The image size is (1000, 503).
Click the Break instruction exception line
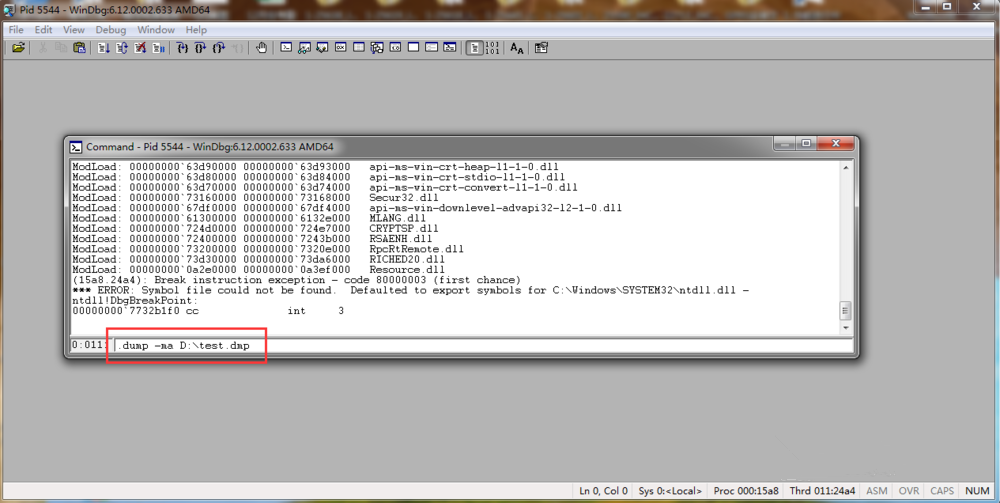[297, 280]
